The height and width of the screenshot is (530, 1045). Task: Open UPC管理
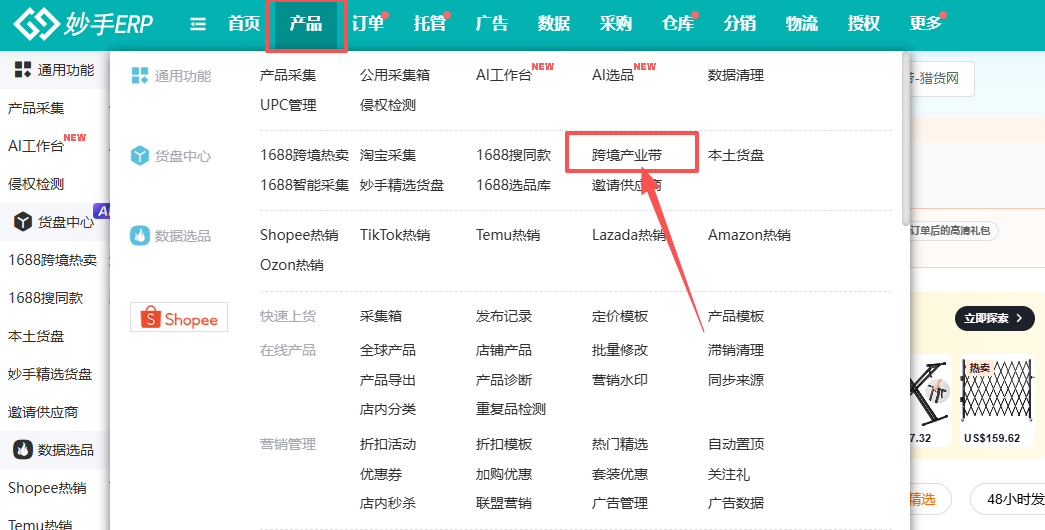coord(288,105)
